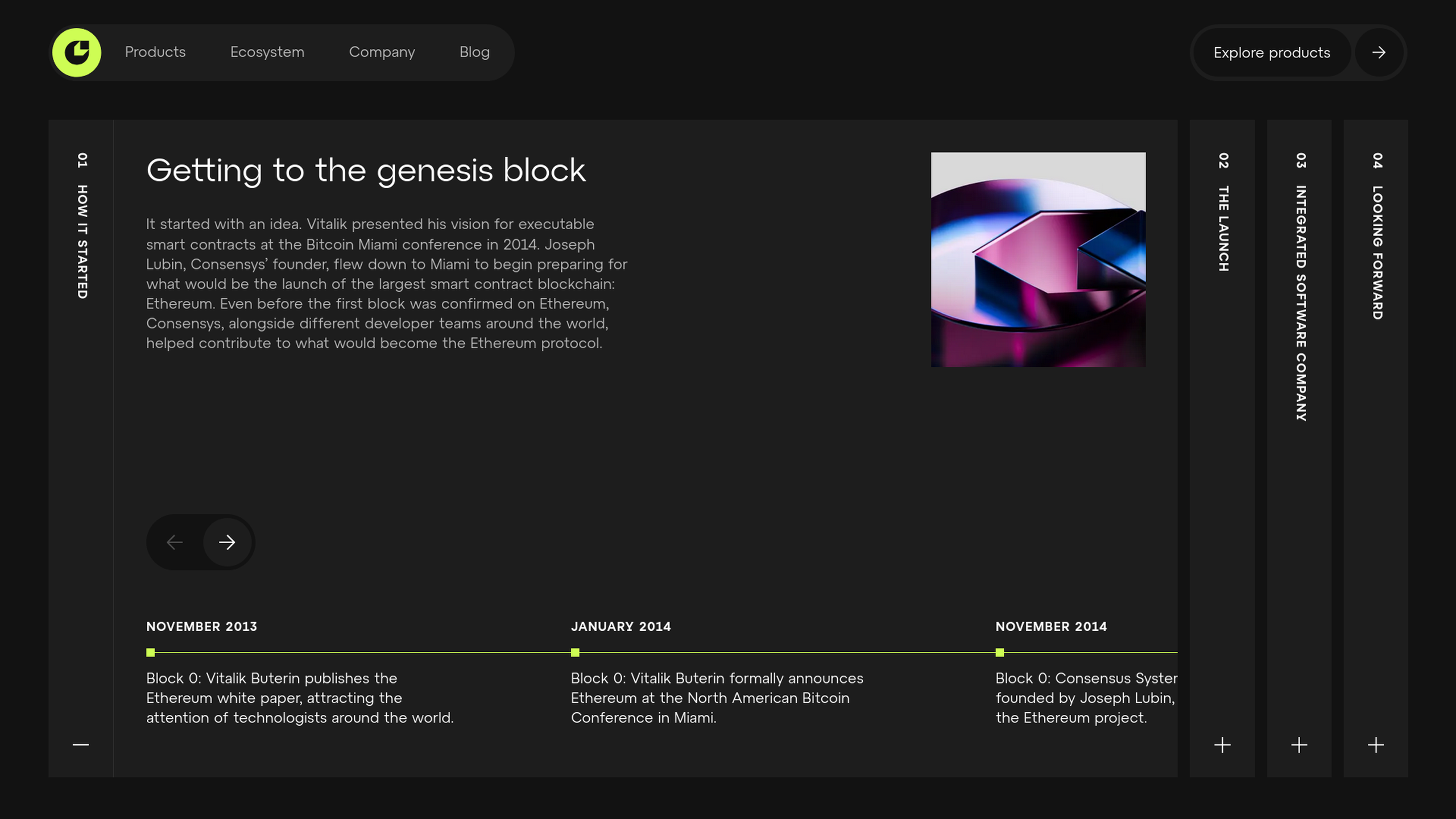This screenshot has height=819, width=1456.
Task: Click the green Consensys logo icon
Action: (77, 52)
